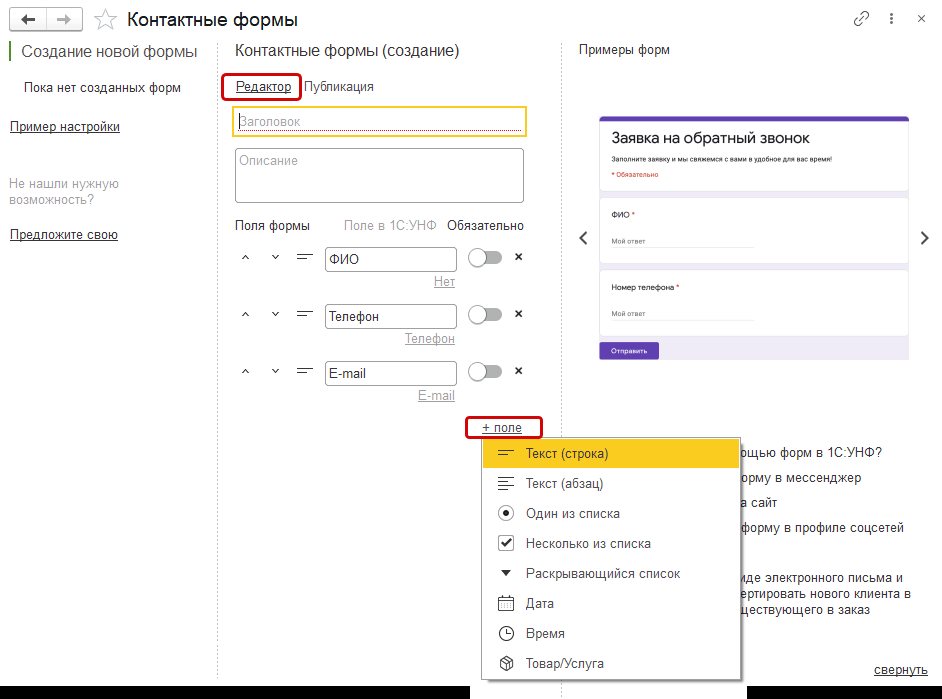Image resolution: width=942 pixels, height=699 pixels.
Task: Select 'Раскрывающийся список' from the menu
Action: [602, 574]
